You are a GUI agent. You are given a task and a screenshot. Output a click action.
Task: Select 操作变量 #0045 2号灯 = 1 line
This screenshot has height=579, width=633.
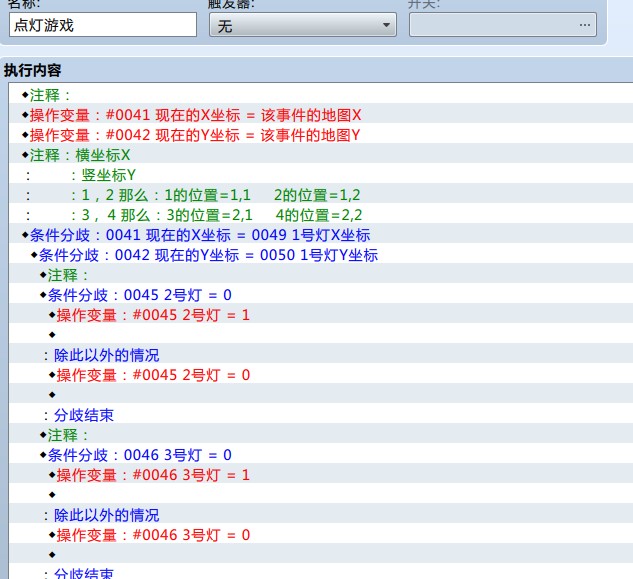(x=321, y=315)
